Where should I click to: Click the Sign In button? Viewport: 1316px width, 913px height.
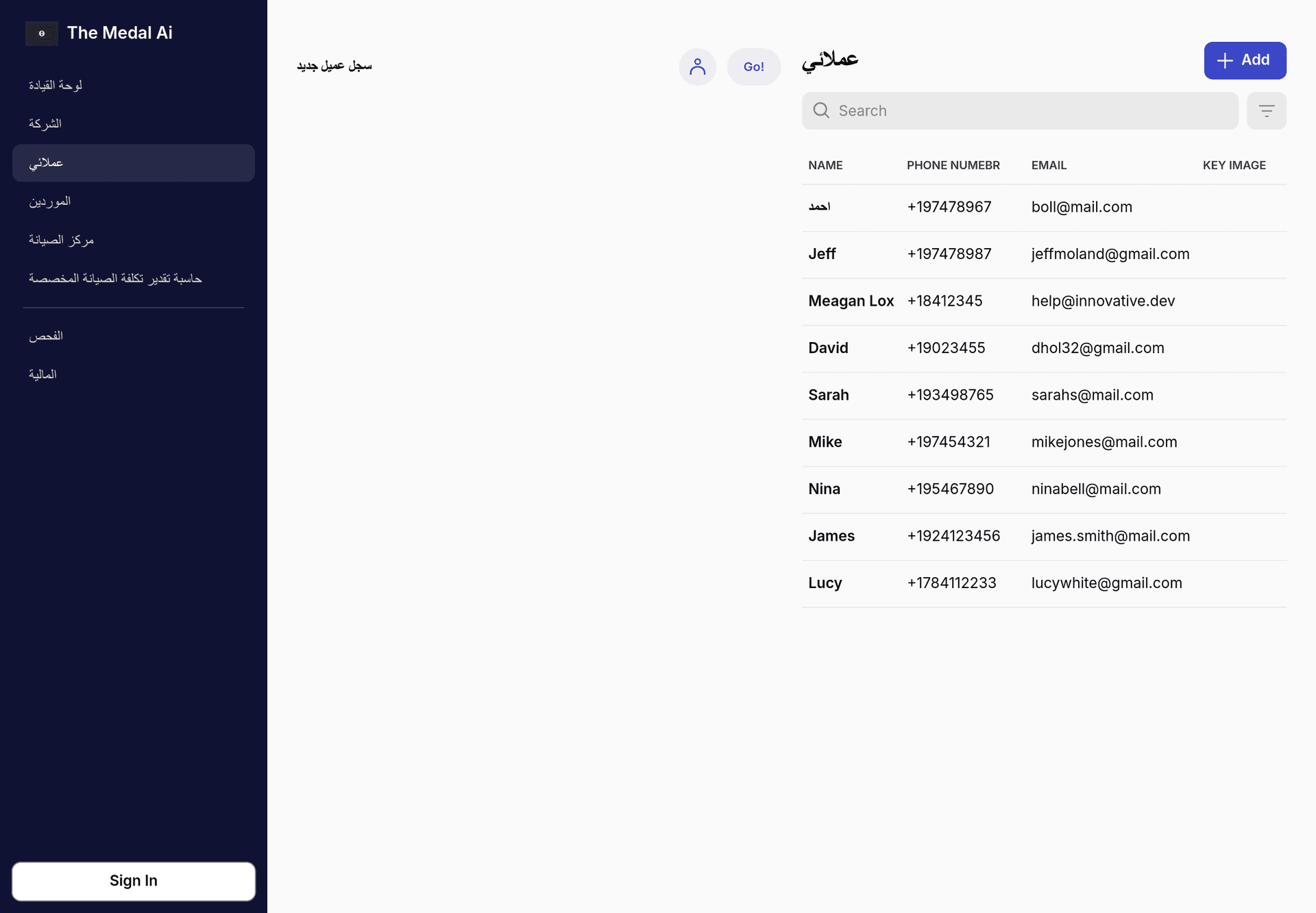133,881
